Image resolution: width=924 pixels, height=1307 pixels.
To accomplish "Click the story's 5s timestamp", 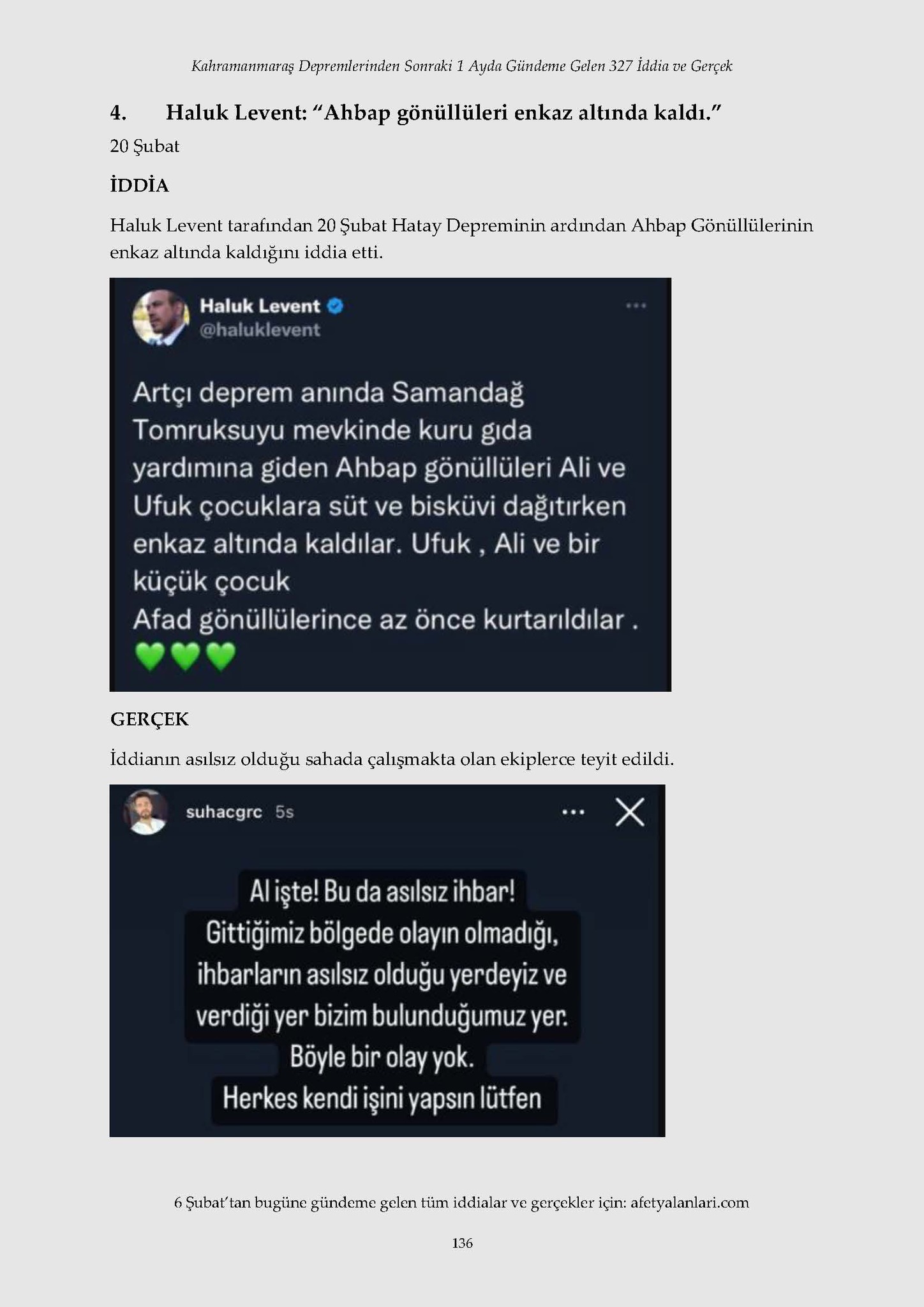I will pyautogui.click(x=285, y=812).
